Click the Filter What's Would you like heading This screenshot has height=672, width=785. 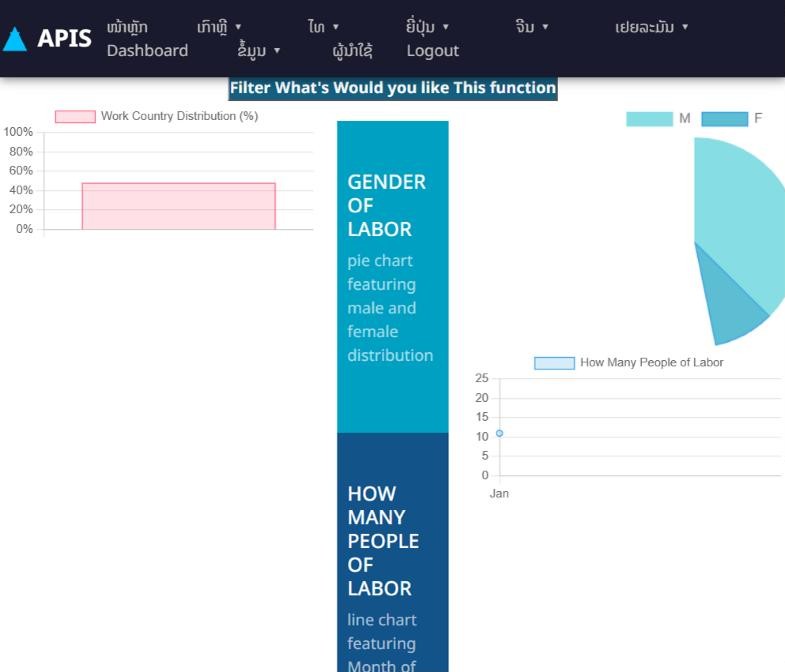tap(393, 88)
